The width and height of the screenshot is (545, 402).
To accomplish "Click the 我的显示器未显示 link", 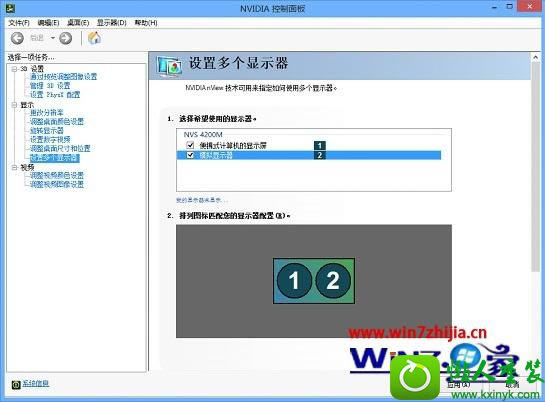I will [202, 200].
